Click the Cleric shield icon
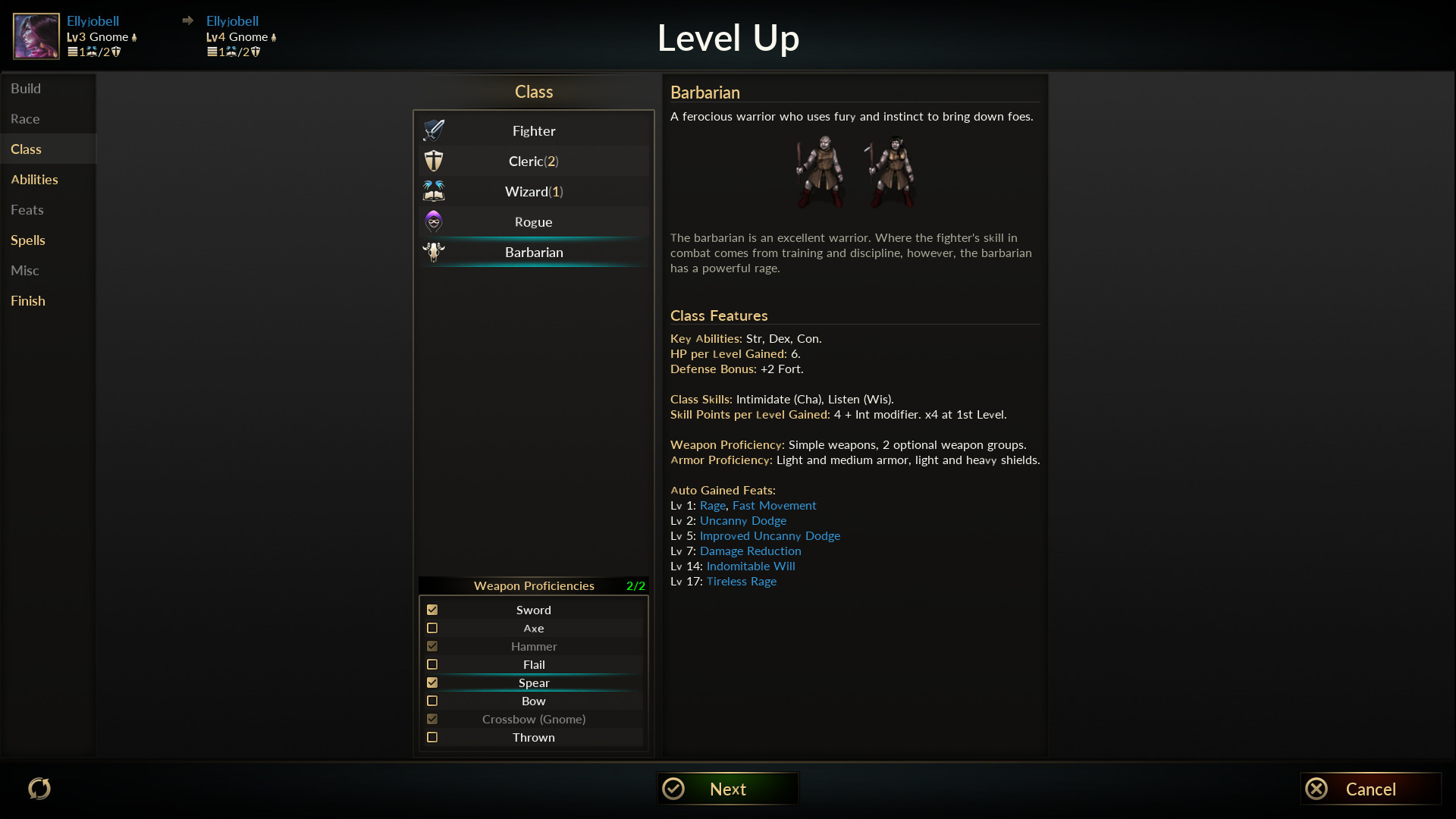Viewport: 1456px width, 819px height. pos(434,161)
